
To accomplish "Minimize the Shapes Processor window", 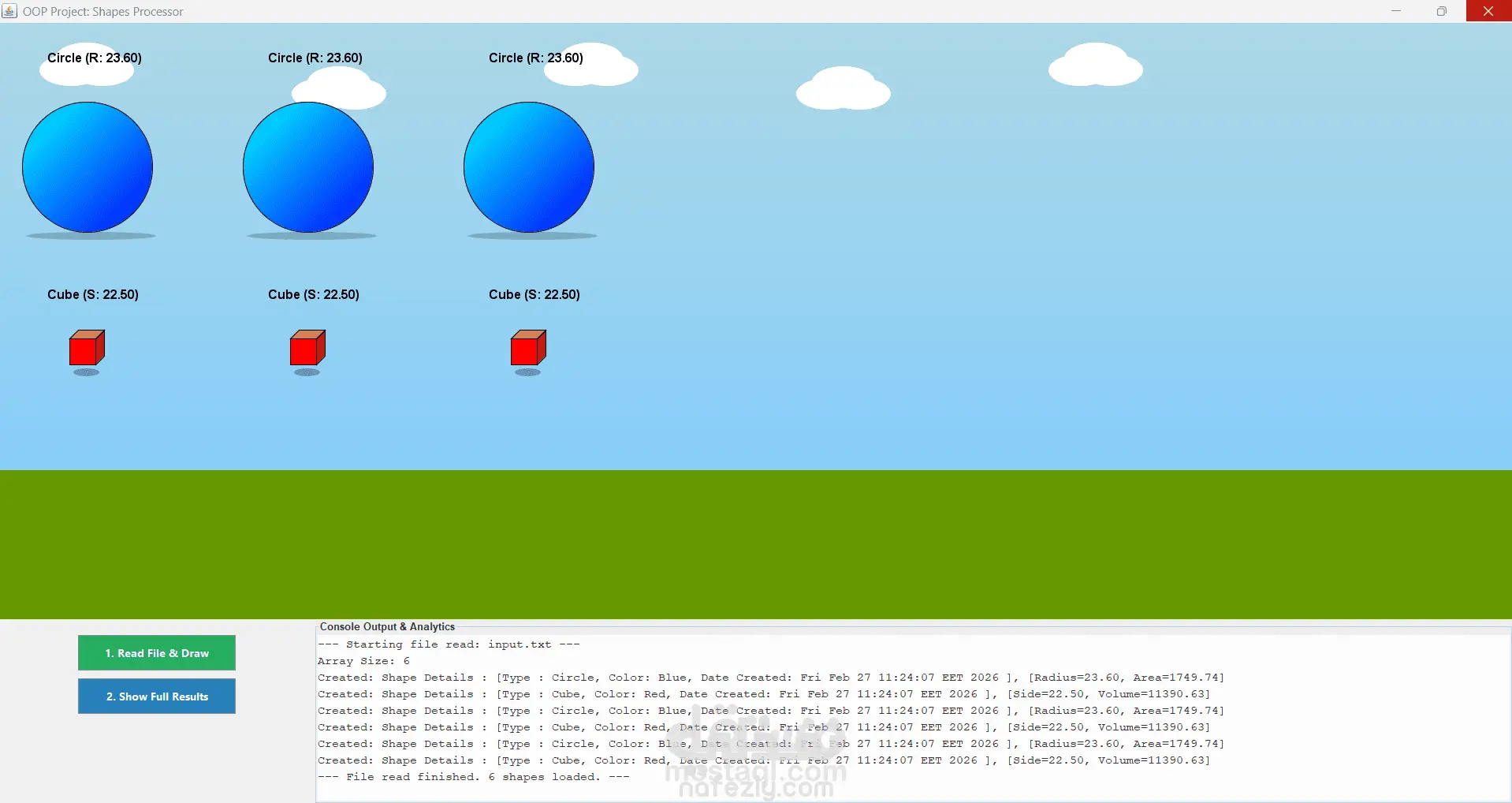I will pos(1396,11).
